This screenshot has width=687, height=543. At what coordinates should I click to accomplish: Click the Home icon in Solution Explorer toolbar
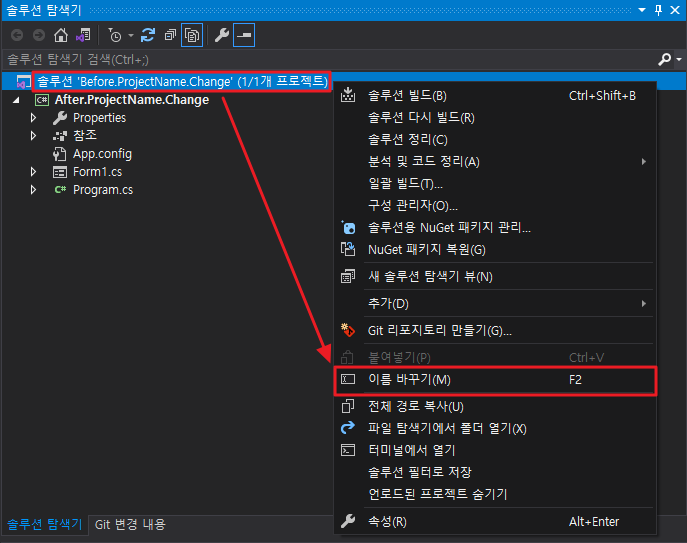(61, 35)
